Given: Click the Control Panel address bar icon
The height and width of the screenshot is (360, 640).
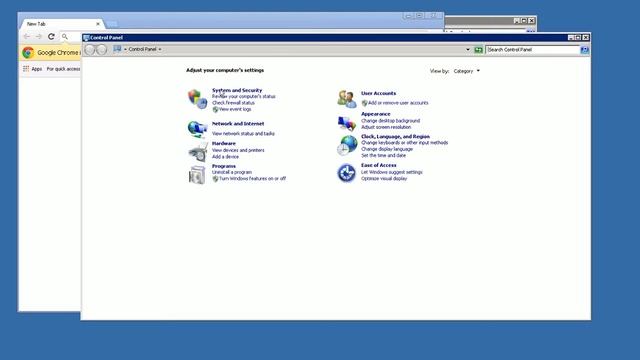Looking at the screenshot, I should pos(118,49).
